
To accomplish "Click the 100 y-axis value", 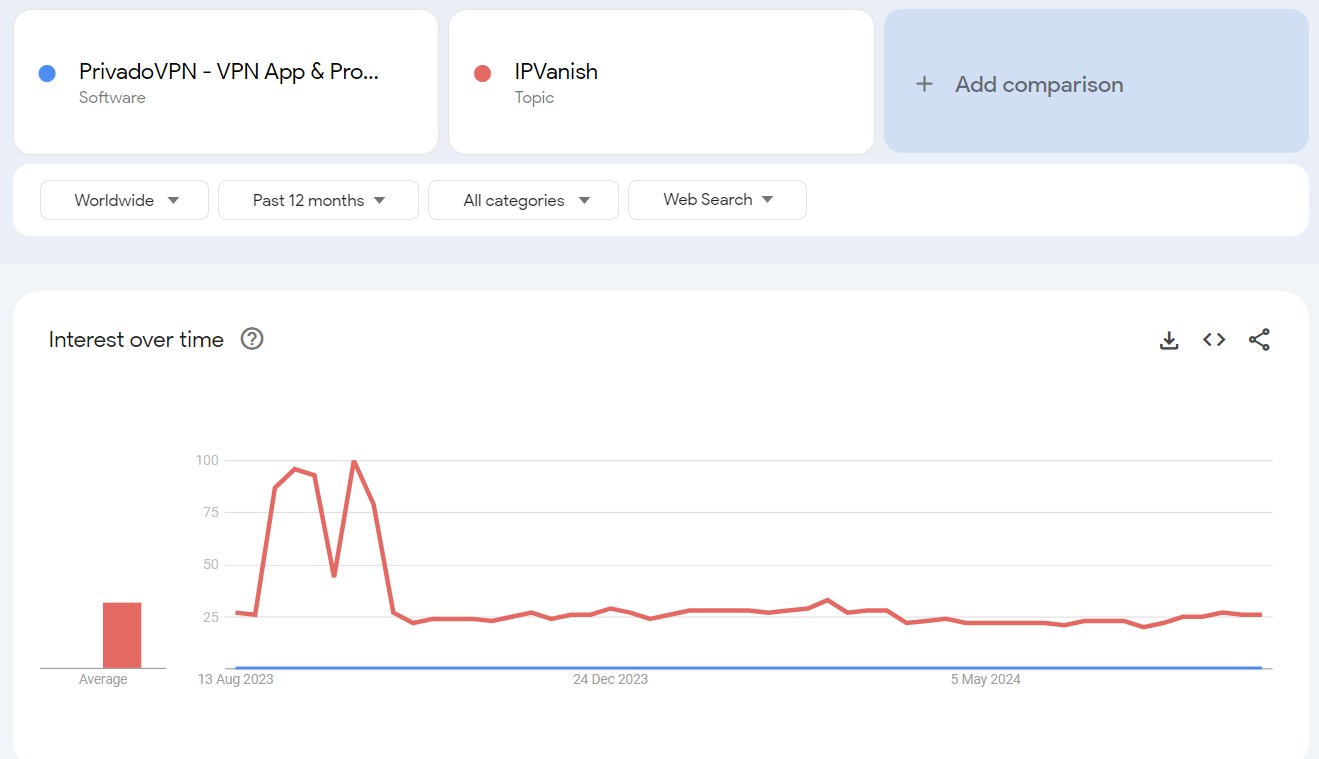I will tap(207, 460).
